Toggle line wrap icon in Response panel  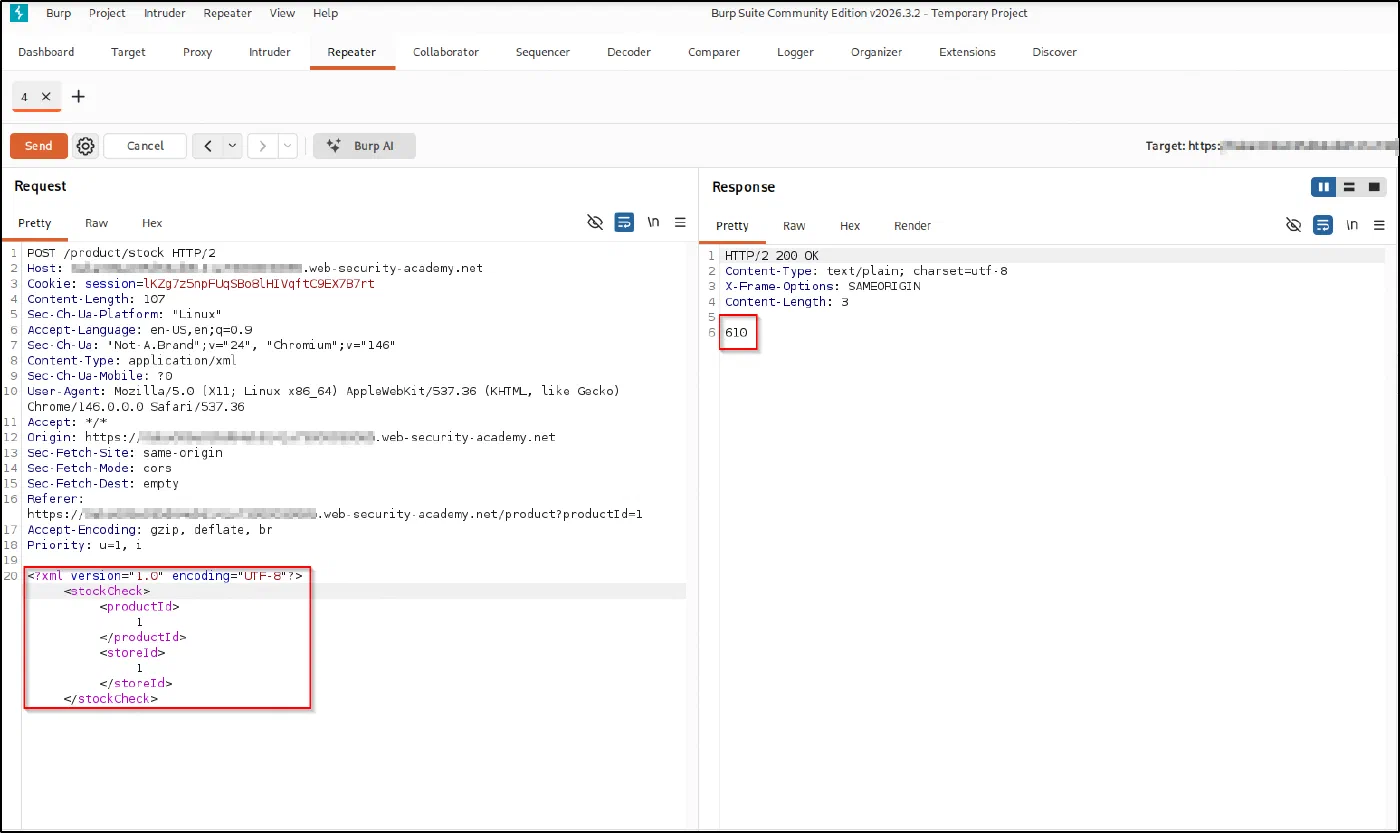(x=1322, y=225)
